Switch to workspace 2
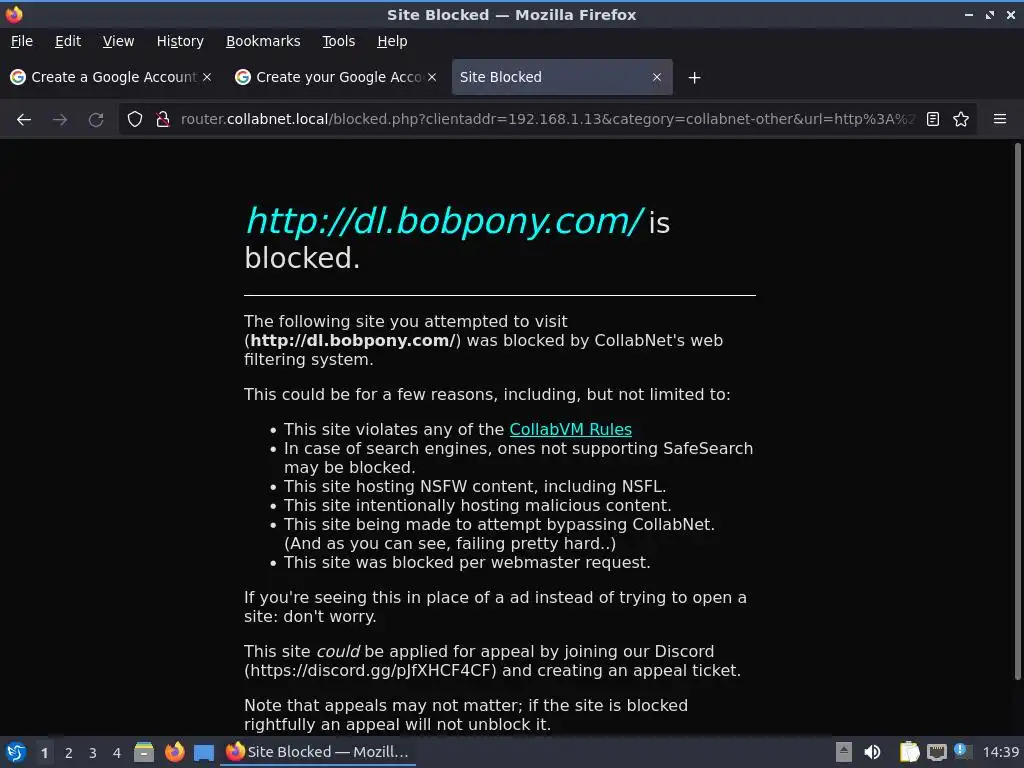The height and width of the screenshot is (768, 1024). pyautogui.click(x=69, y=753)
